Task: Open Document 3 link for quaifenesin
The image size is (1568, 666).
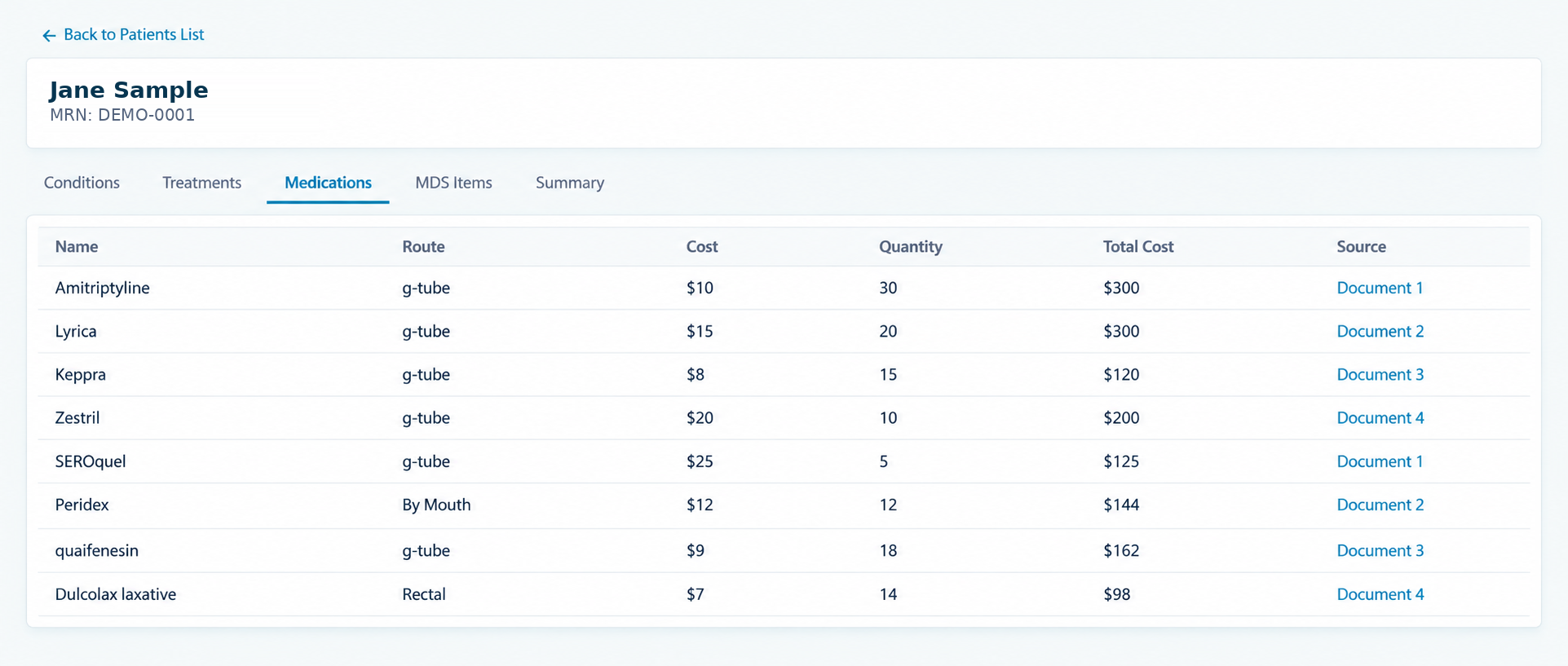Action: (1380, 550)
